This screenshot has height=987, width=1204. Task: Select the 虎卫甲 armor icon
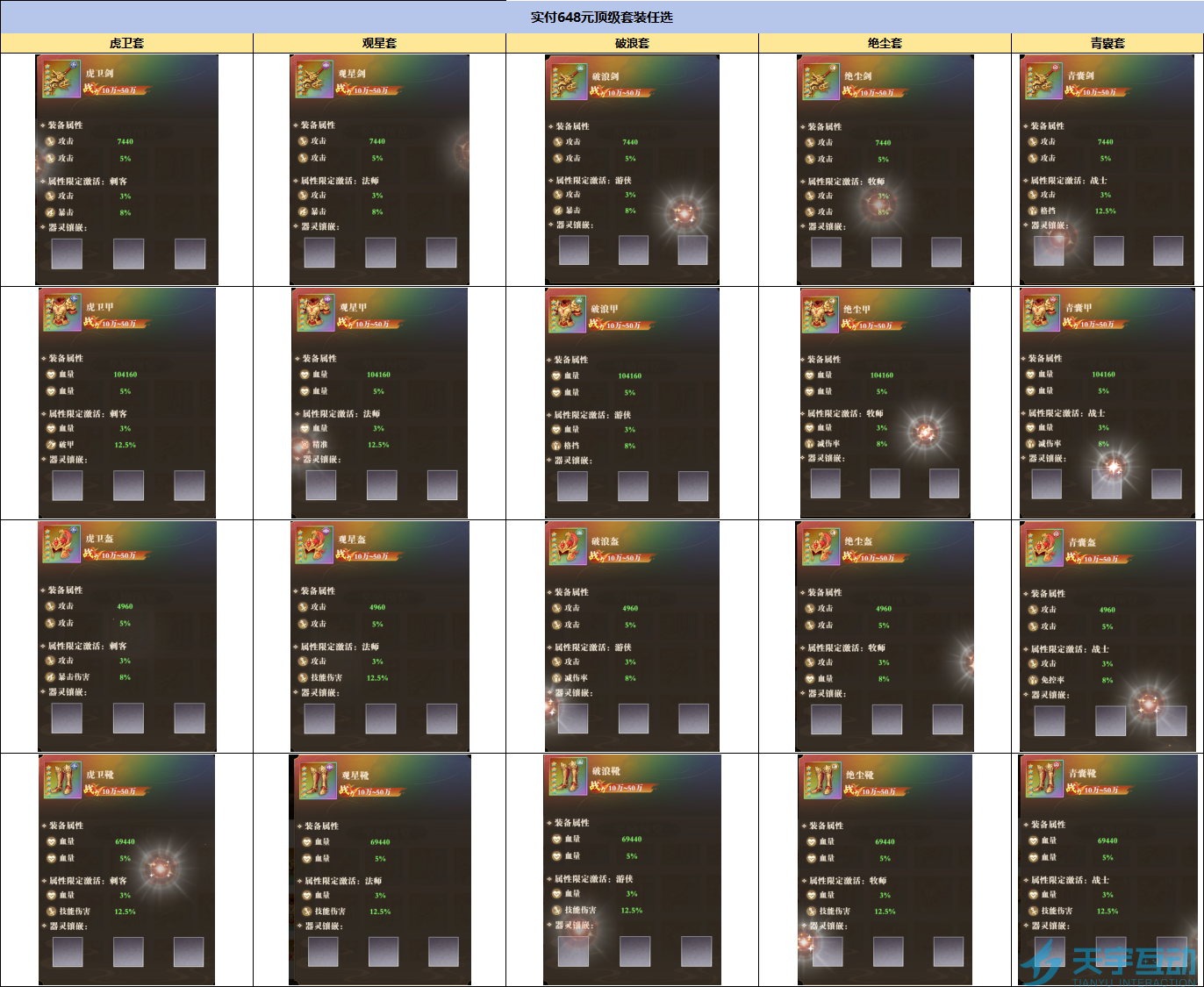(x=62, y=312)
